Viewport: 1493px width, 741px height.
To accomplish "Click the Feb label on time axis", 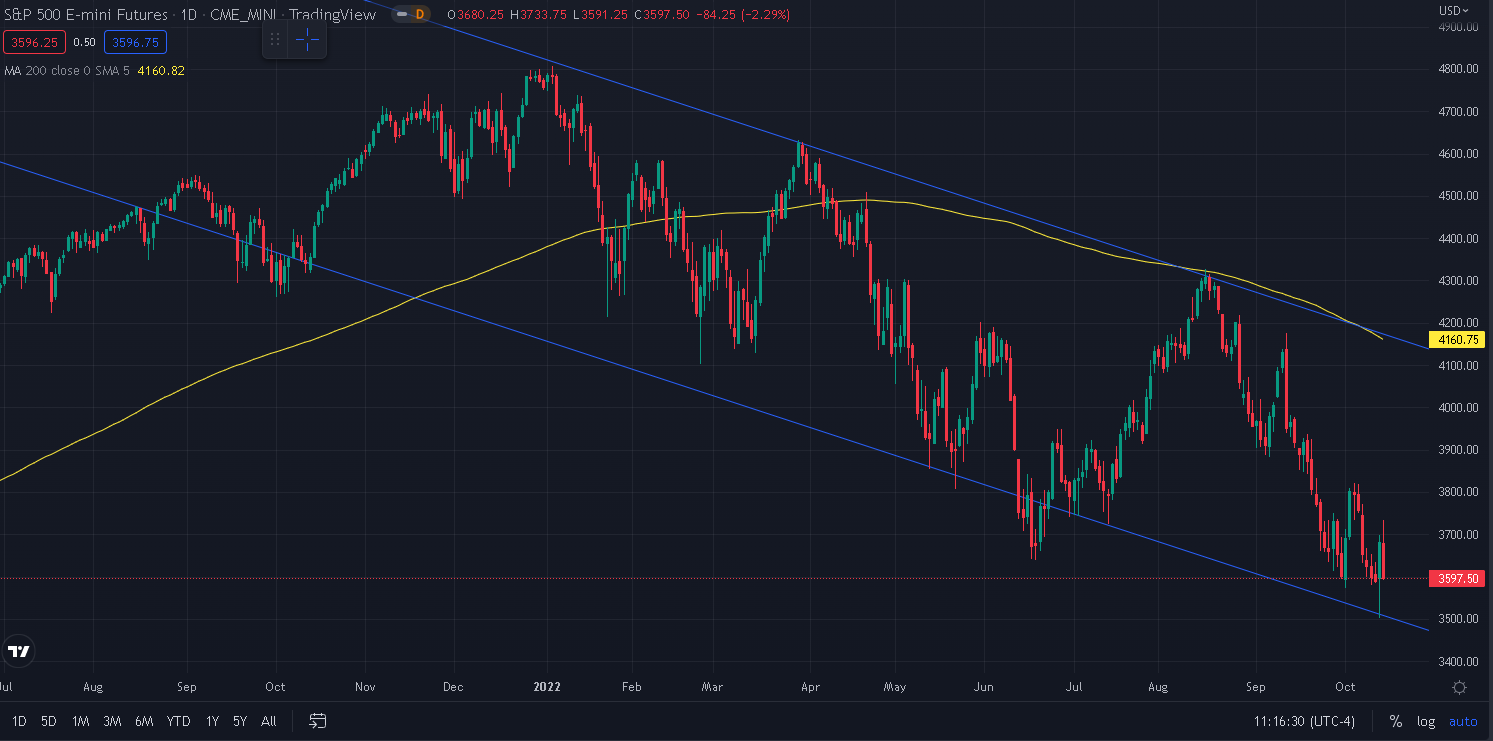I will pos(631,687).
